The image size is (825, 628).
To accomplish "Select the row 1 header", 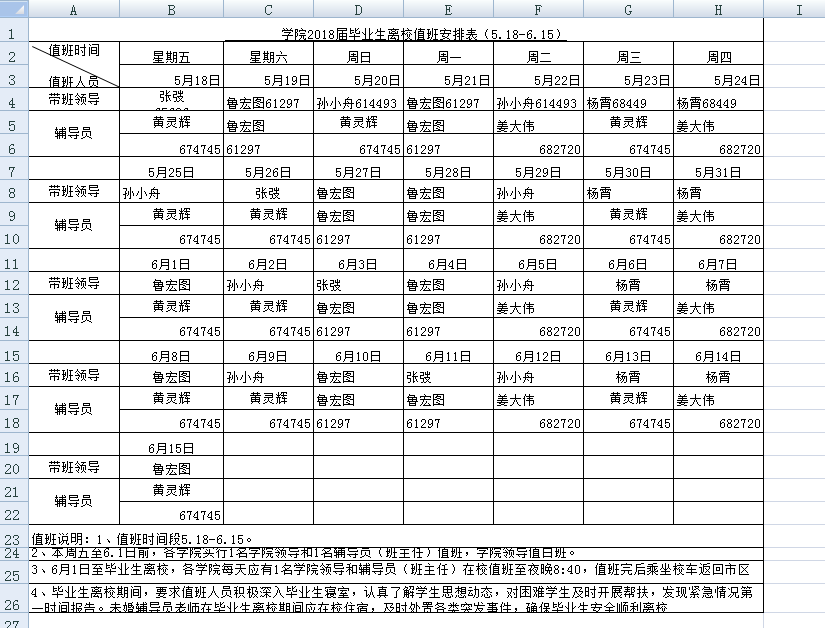I will (x=15, y=33).
